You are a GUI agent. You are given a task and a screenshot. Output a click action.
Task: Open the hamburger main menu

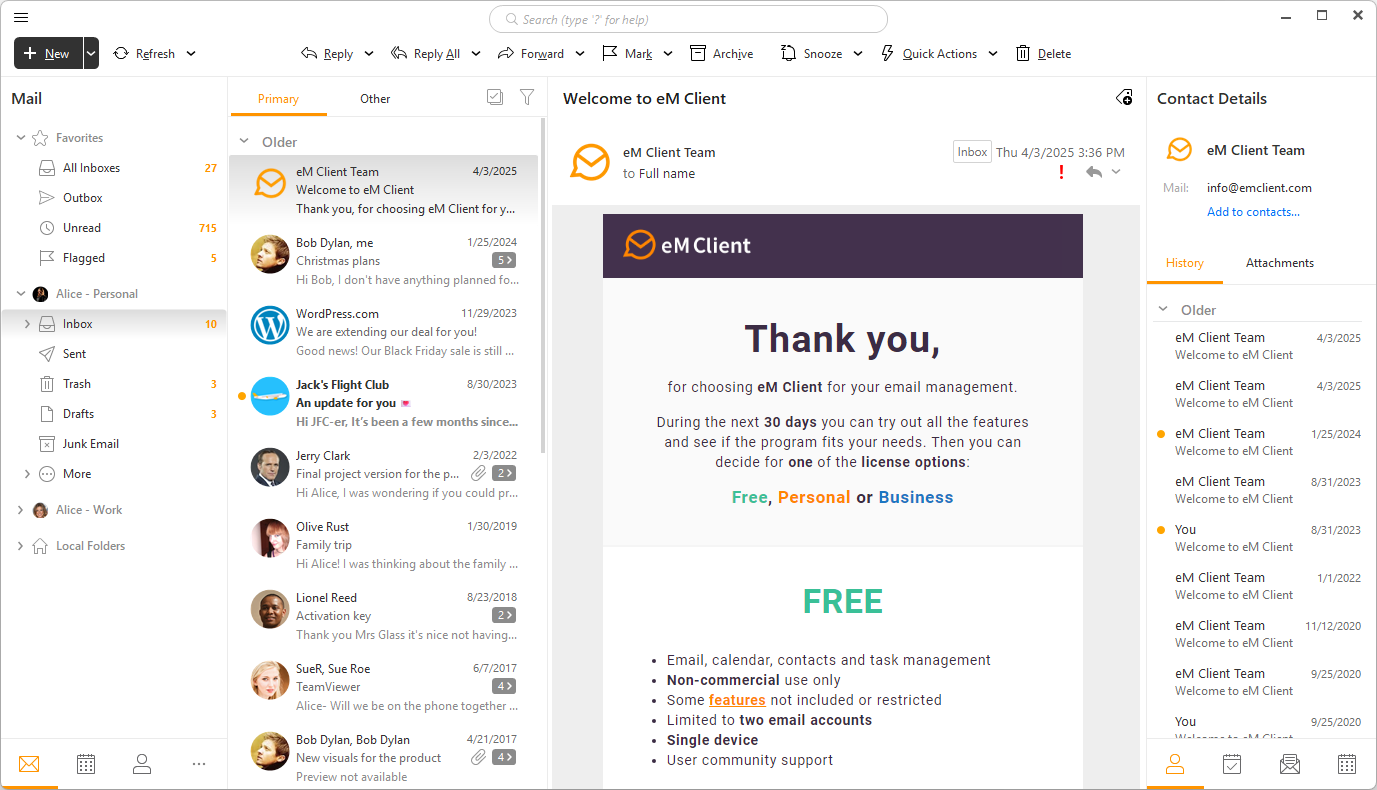pyautogui.click(x=21, y=17)
